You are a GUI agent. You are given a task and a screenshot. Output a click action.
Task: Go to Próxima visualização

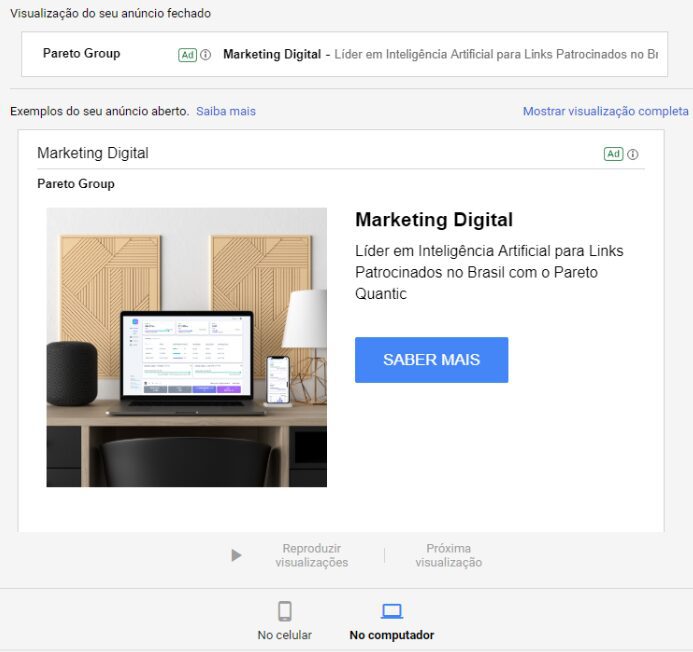click(448, 555)
